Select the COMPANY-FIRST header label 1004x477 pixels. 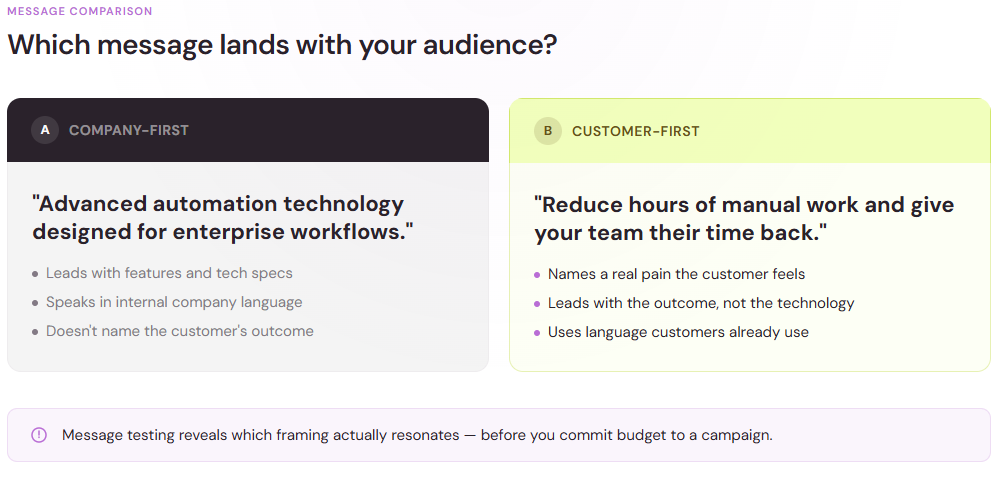(129, 130)
